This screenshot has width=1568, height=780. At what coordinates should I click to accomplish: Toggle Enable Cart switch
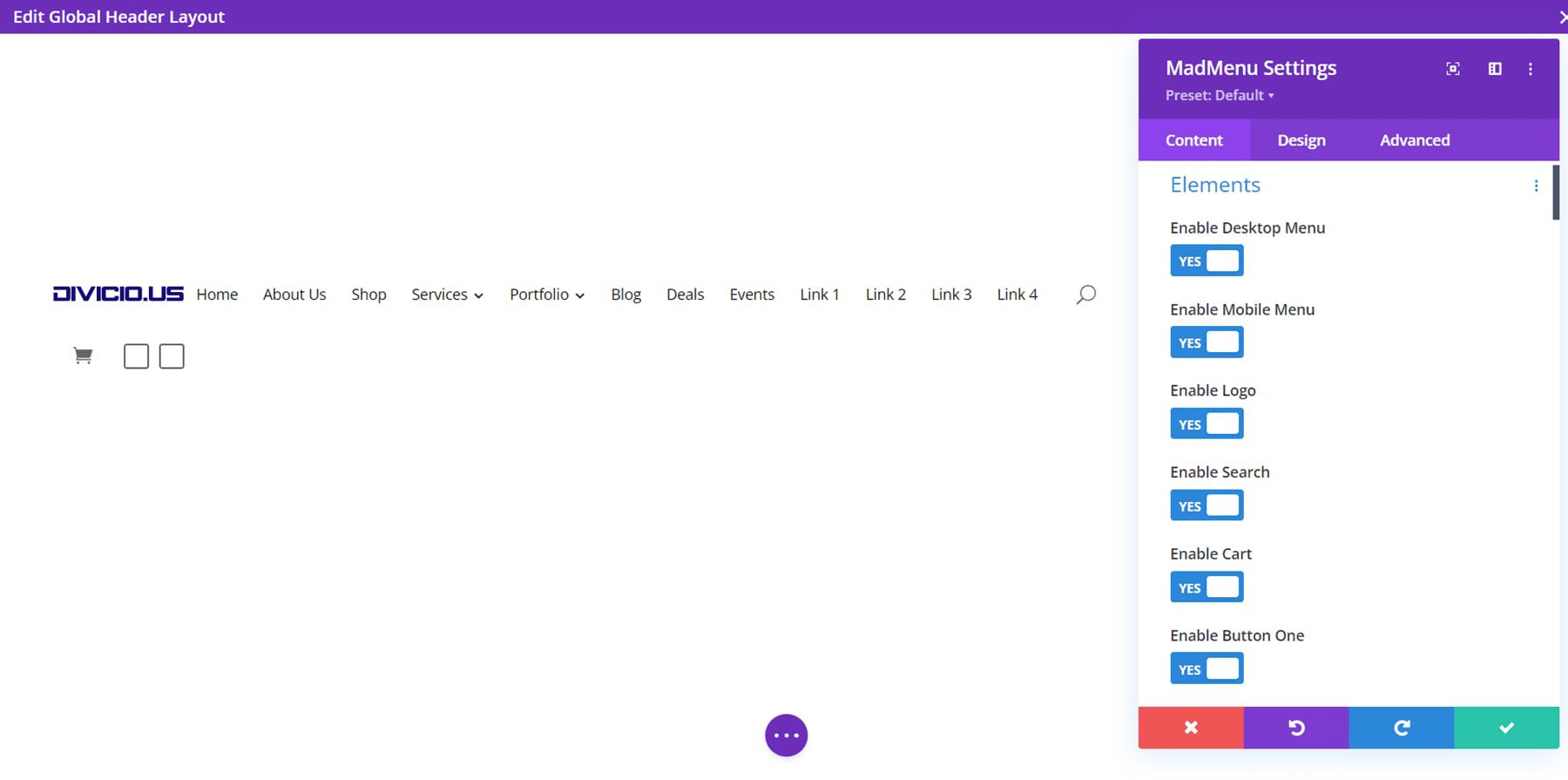(1206, 587)
